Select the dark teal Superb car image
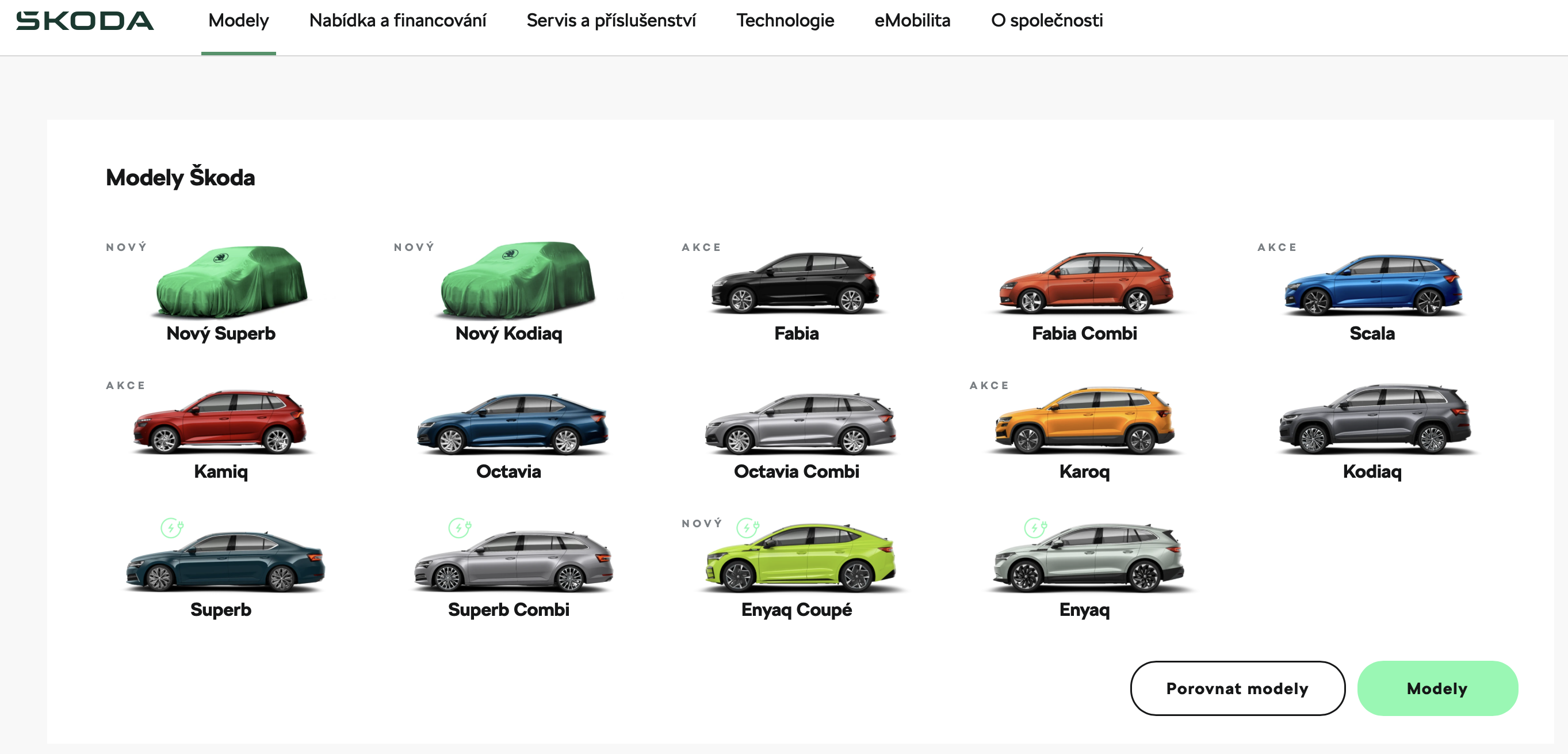The image size is (1568, 754). pyautogui.click(x=225, y=561)
